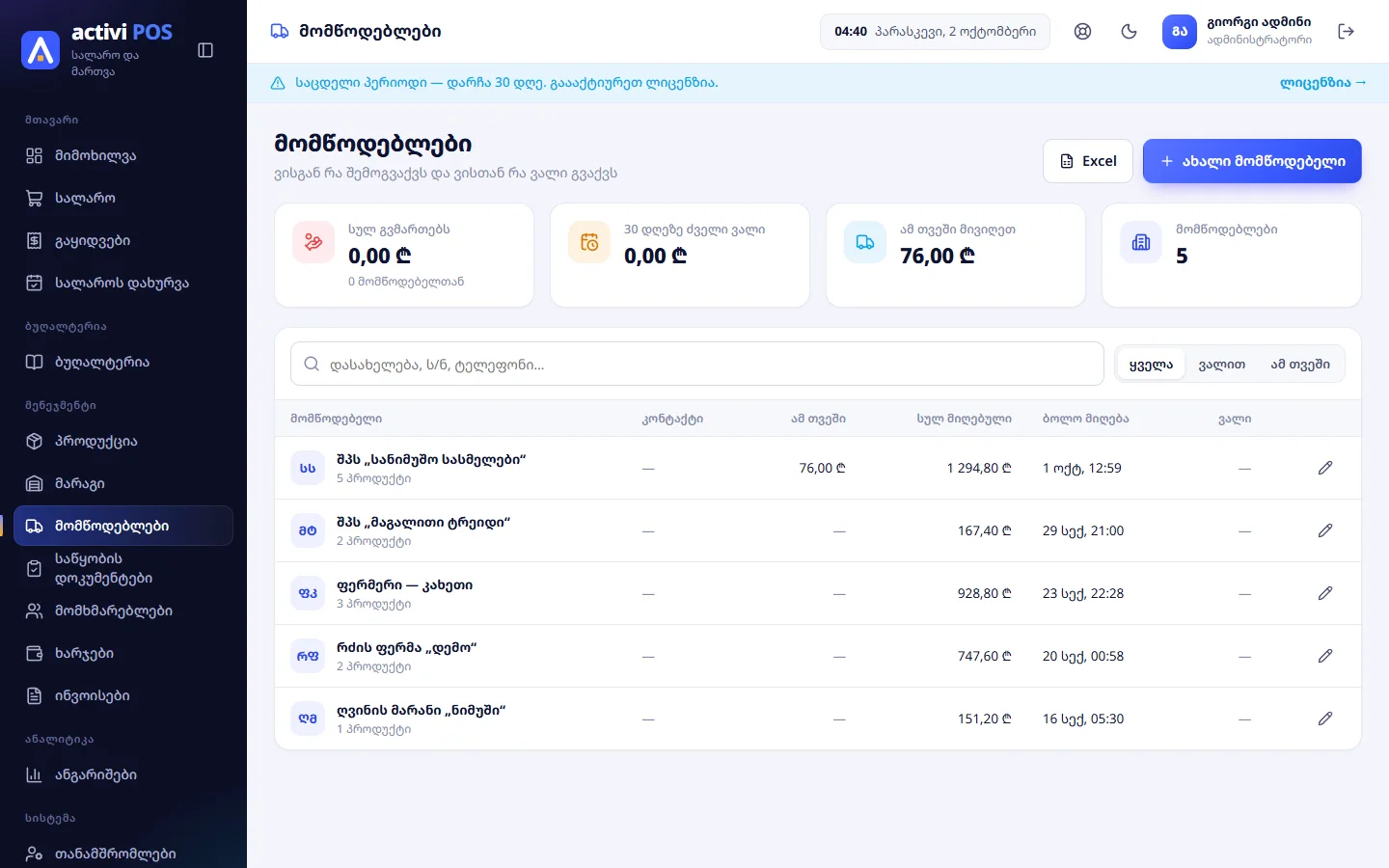Viewport: 1389px width, 868px height.
Task: Open მარაგი in the sidebar
Action: (123, 484)
